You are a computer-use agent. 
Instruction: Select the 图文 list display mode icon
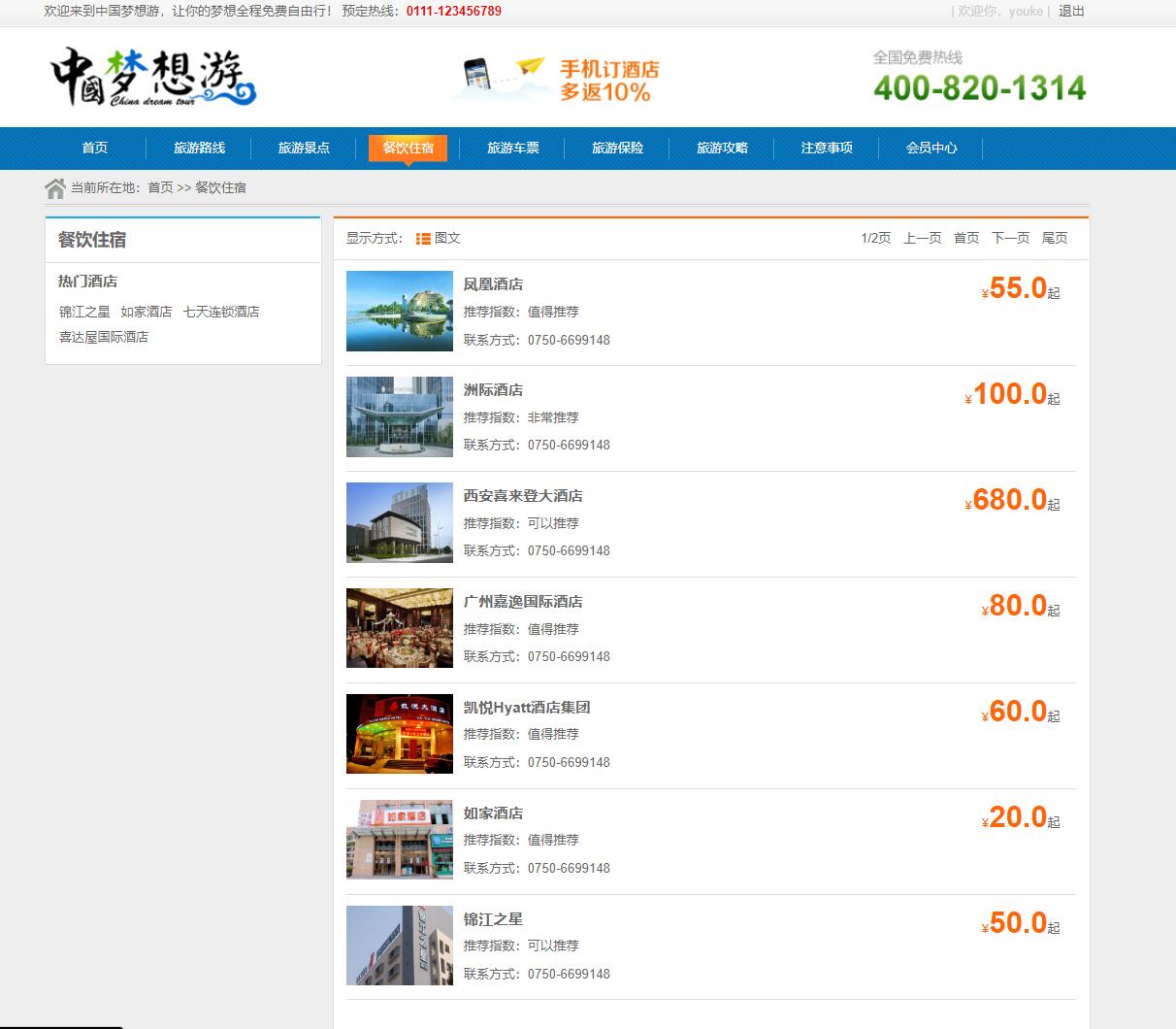pos(423,239)
